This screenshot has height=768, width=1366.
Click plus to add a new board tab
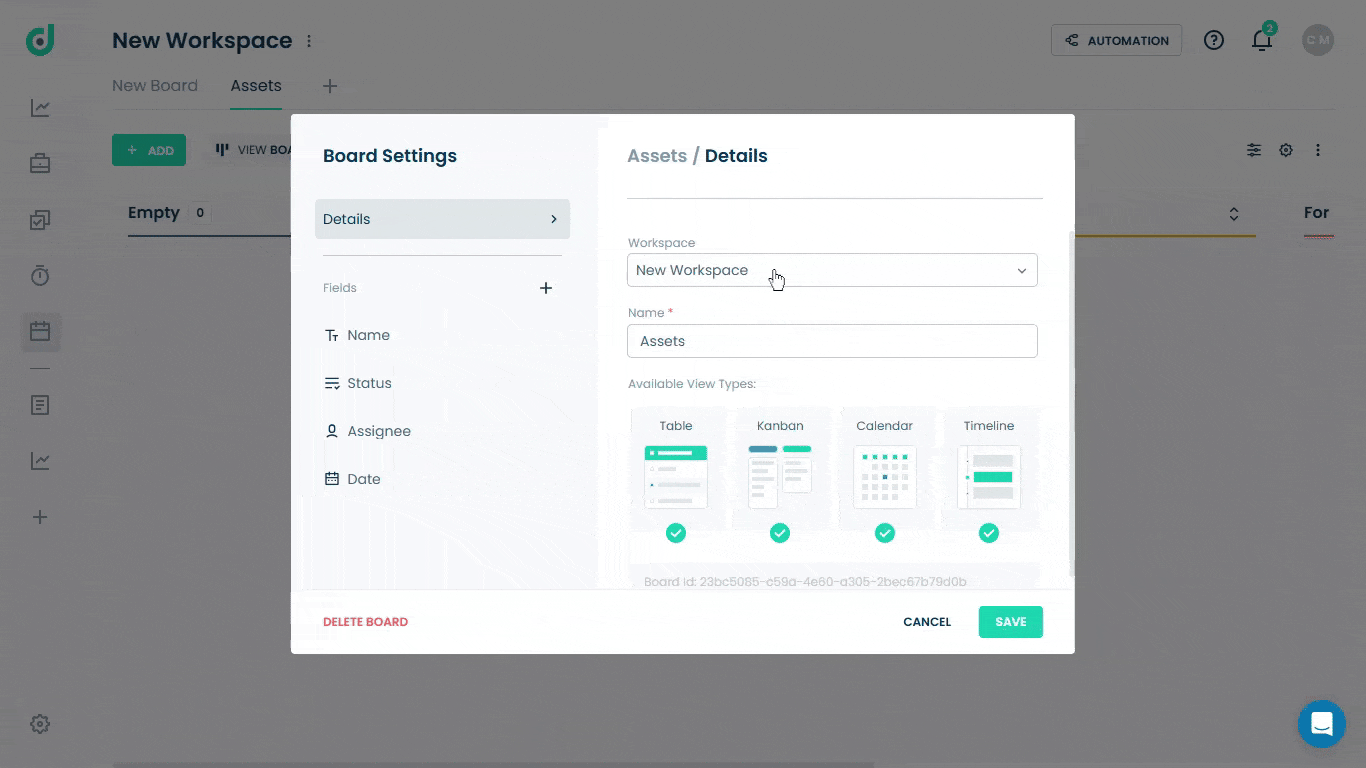click(330, 86)
